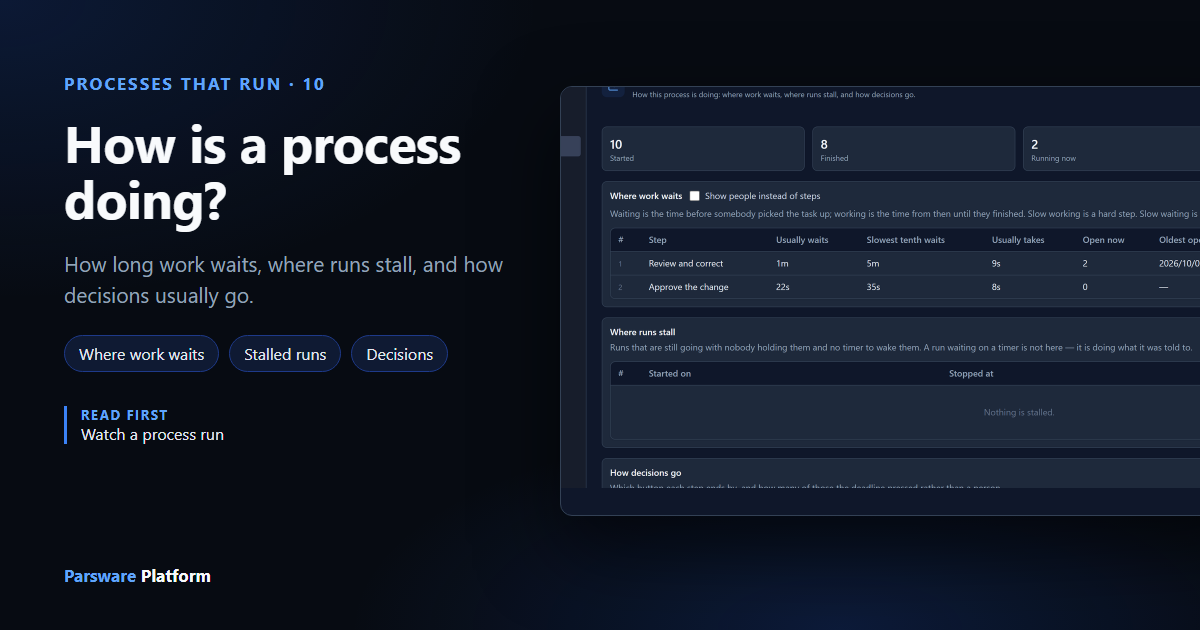Click the 'Started' stat card showing 10
1200x630 pixels.
coord(703,148)
